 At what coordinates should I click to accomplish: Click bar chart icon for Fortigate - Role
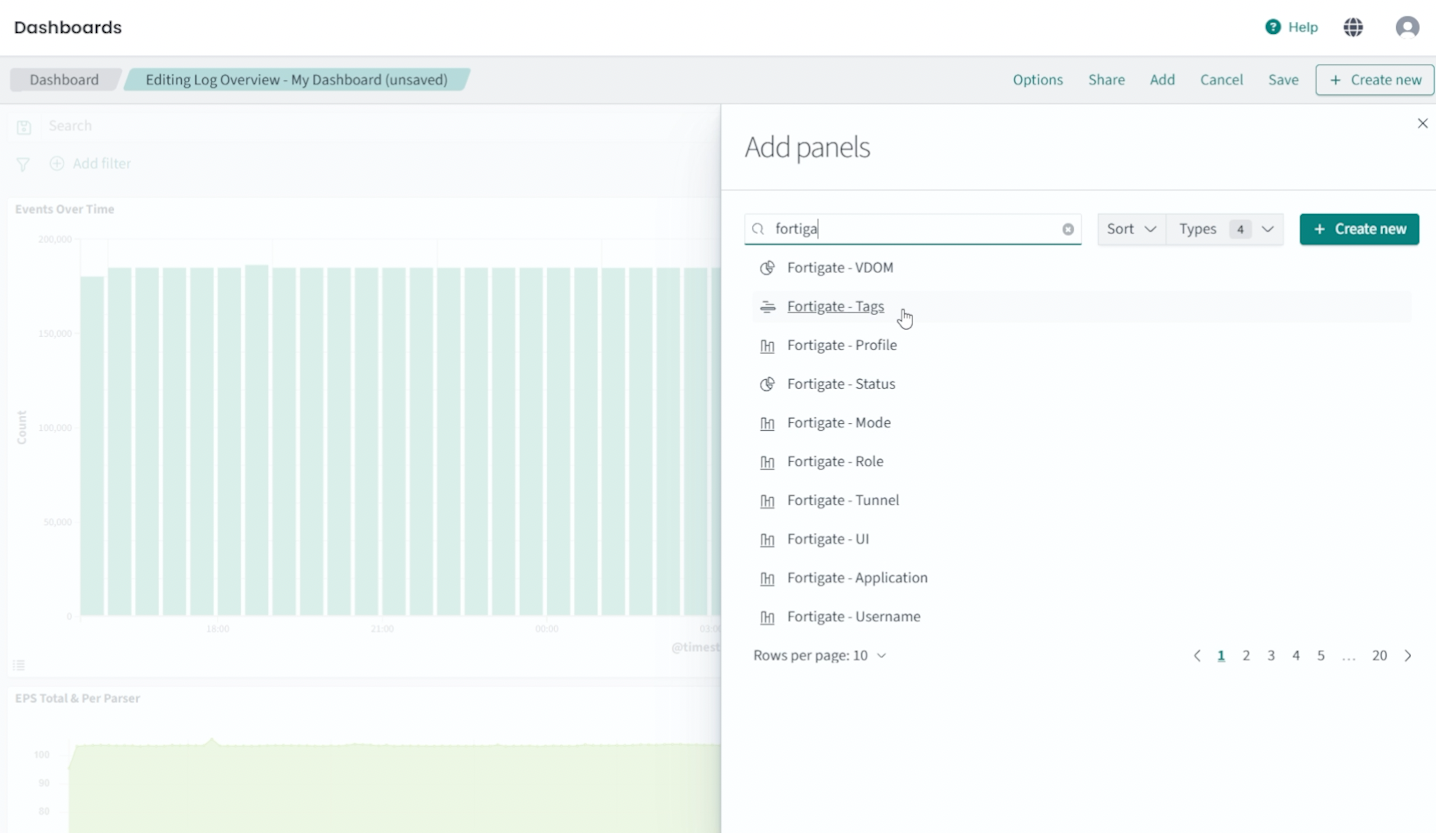(768, 462)
